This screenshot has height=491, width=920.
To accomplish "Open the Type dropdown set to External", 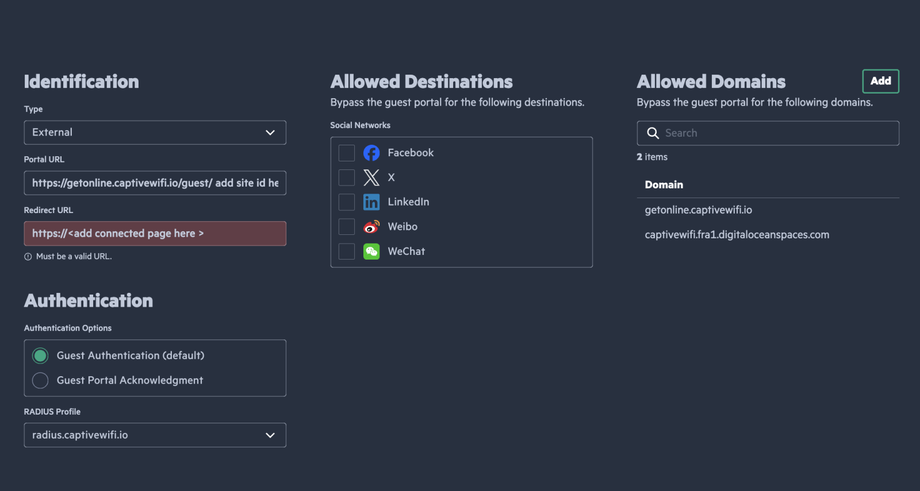I will [155, 132].
